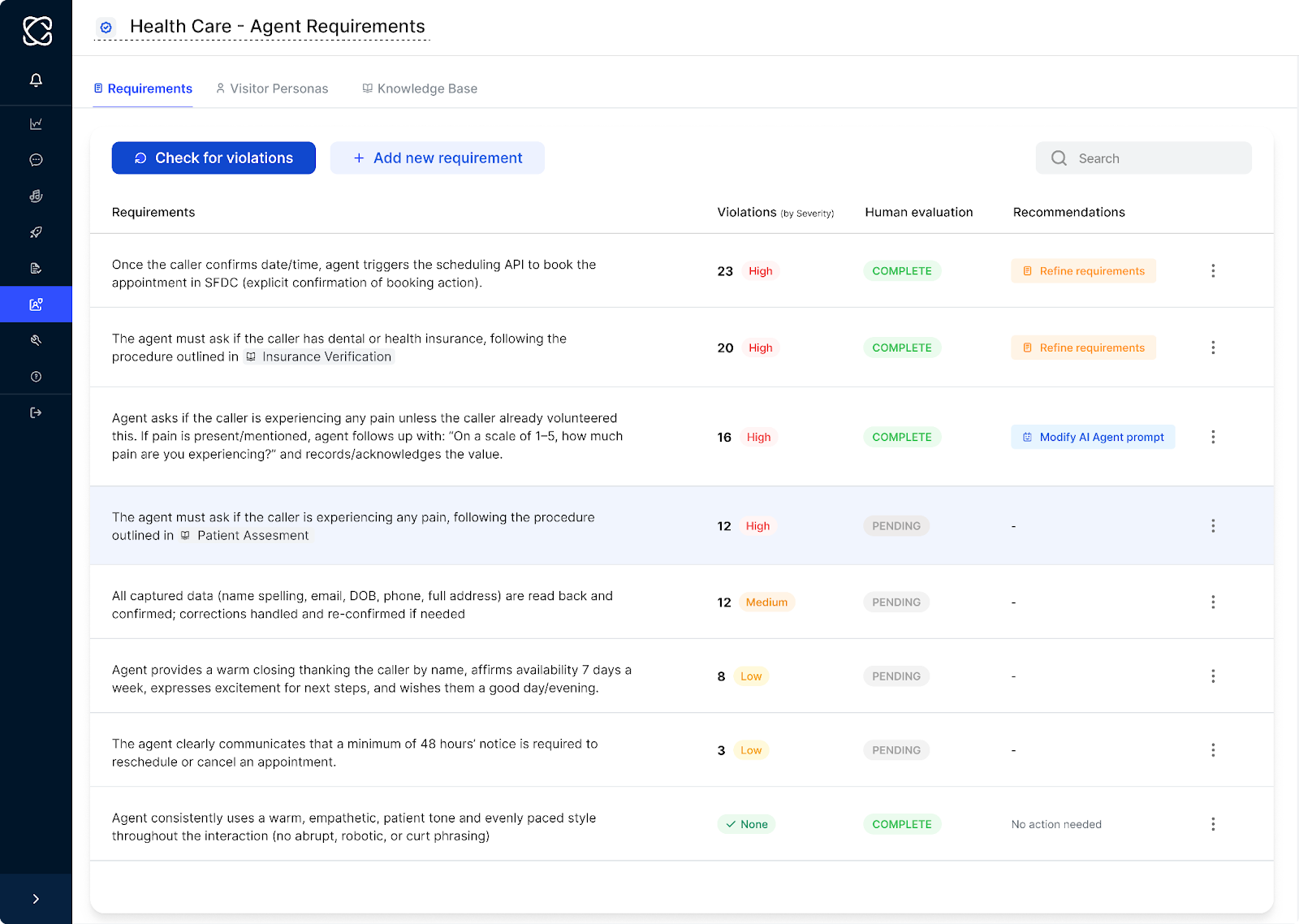Click the Health Care - Agent Requirements title

click(x=277, y=27)
